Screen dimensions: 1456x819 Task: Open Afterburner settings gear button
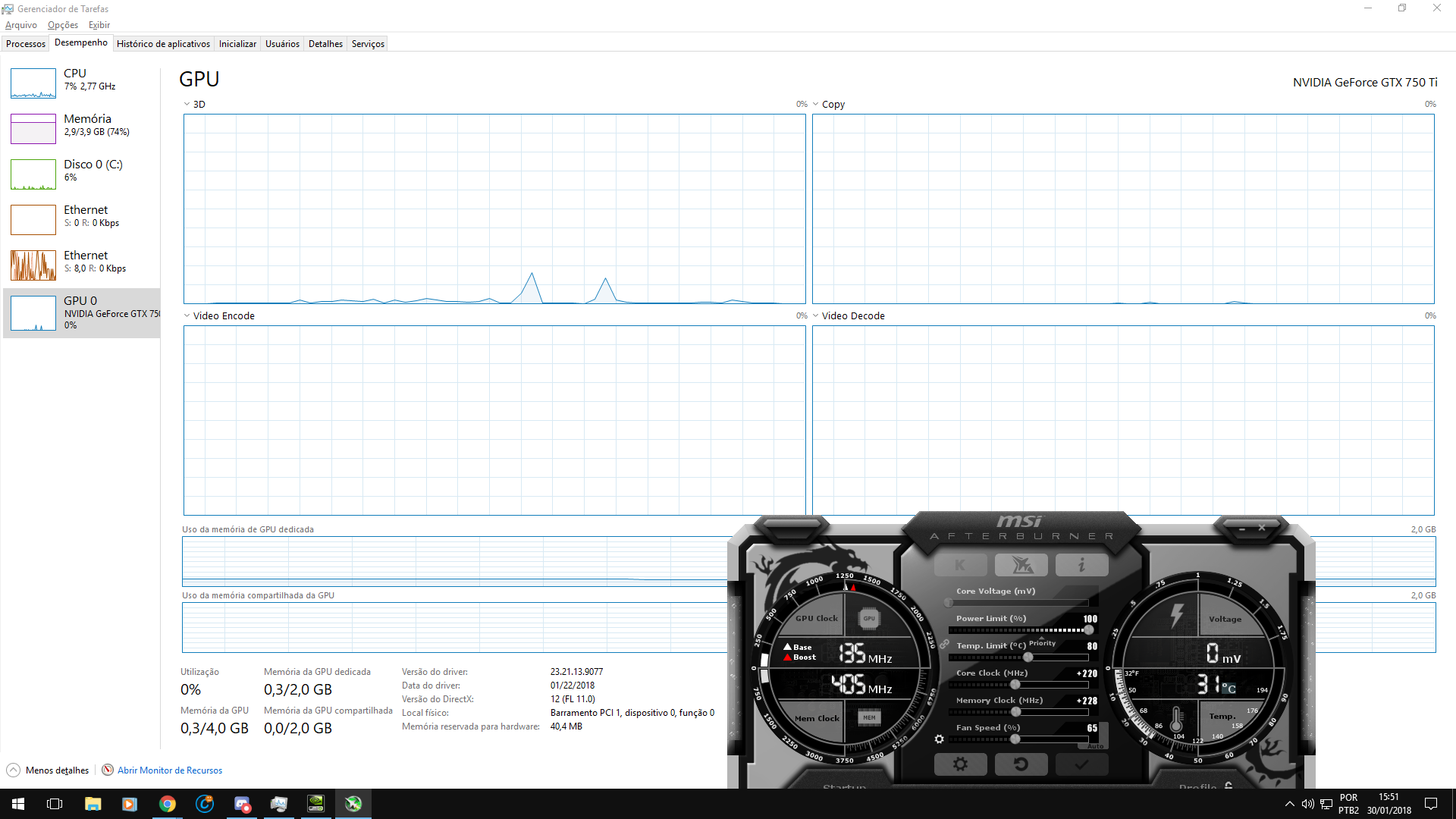click(x=960, y=764)
